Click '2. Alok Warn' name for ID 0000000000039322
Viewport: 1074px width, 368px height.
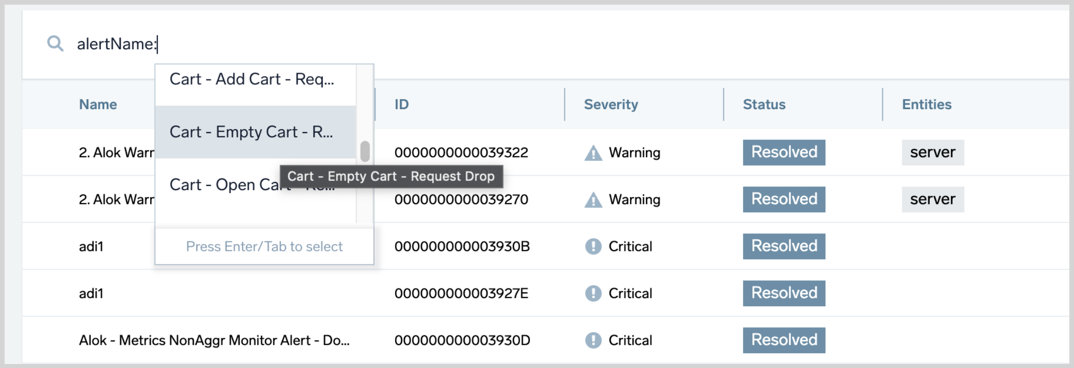116,152
